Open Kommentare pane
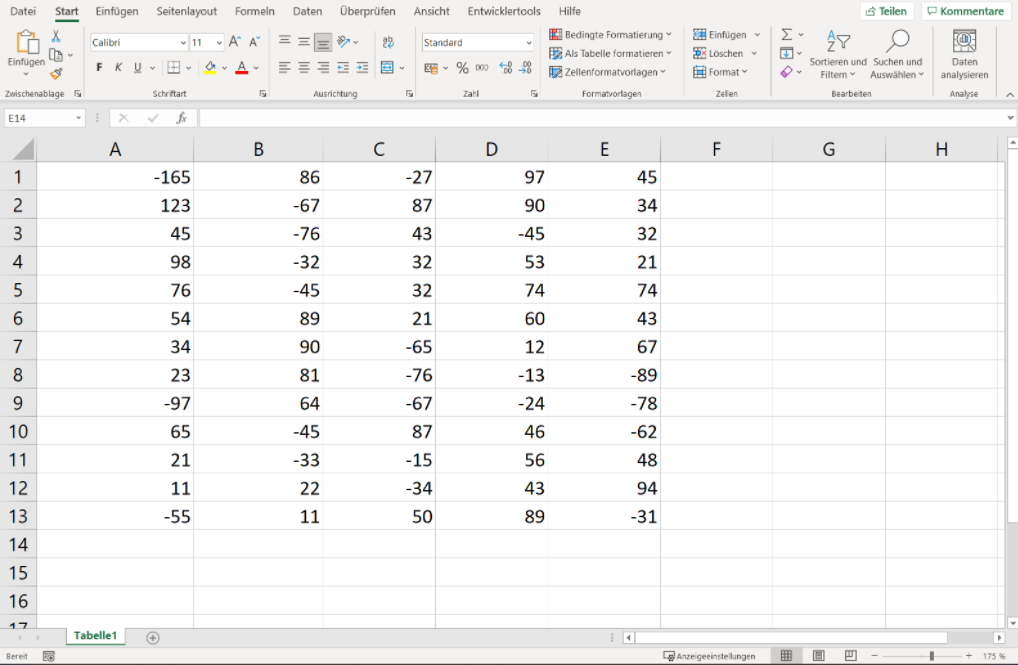Viewport: 1018px width, 665px height. [965, 11]
